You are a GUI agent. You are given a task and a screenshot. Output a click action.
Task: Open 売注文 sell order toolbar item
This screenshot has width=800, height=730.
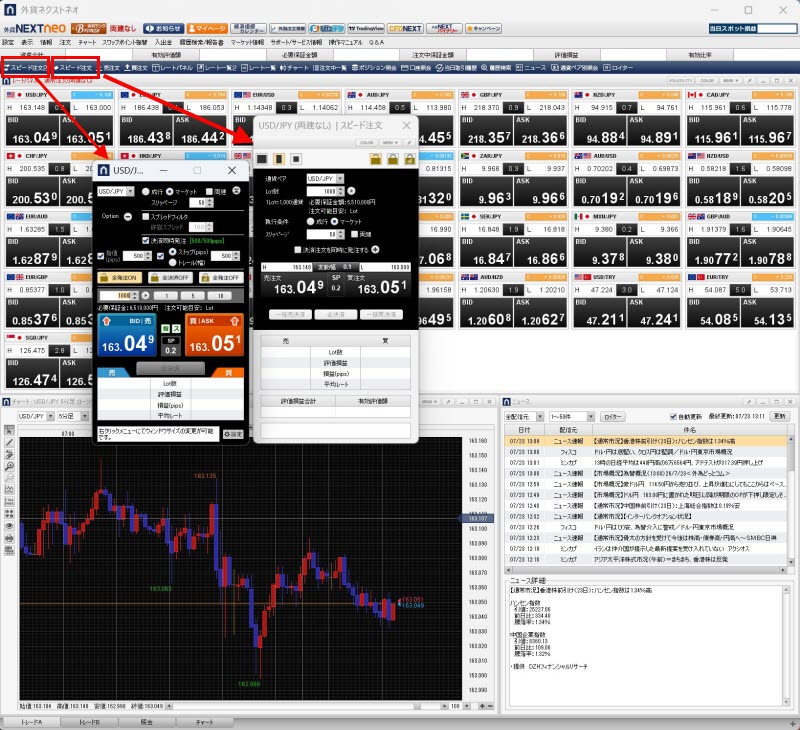[x=108, y=67]
